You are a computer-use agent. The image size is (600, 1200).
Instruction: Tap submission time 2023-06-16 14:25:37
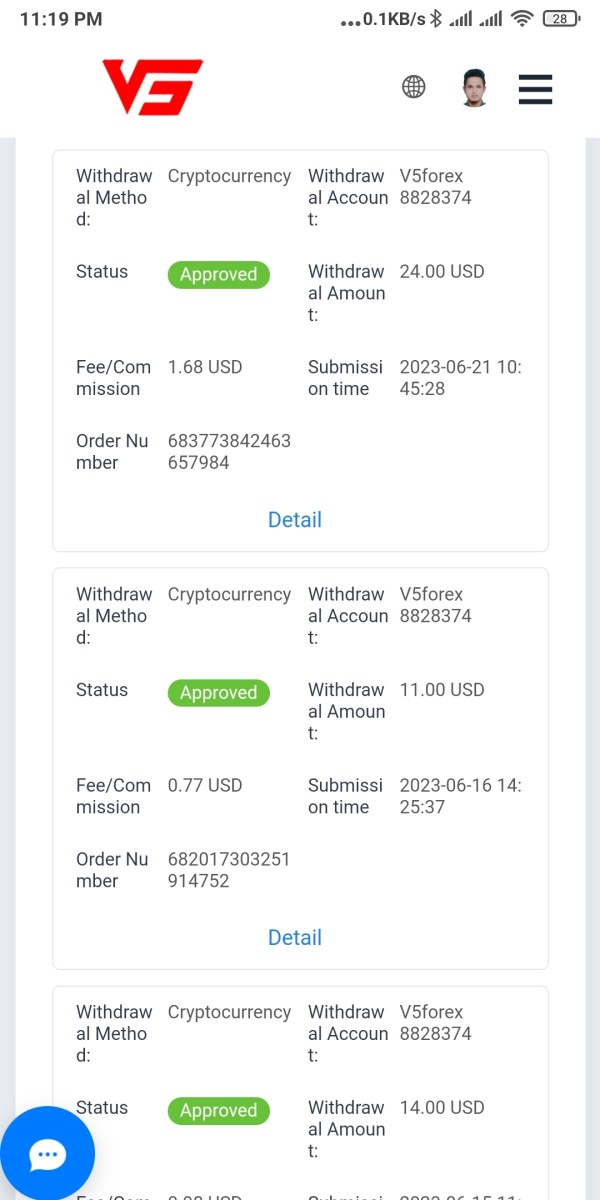click(x=460, y=796)
